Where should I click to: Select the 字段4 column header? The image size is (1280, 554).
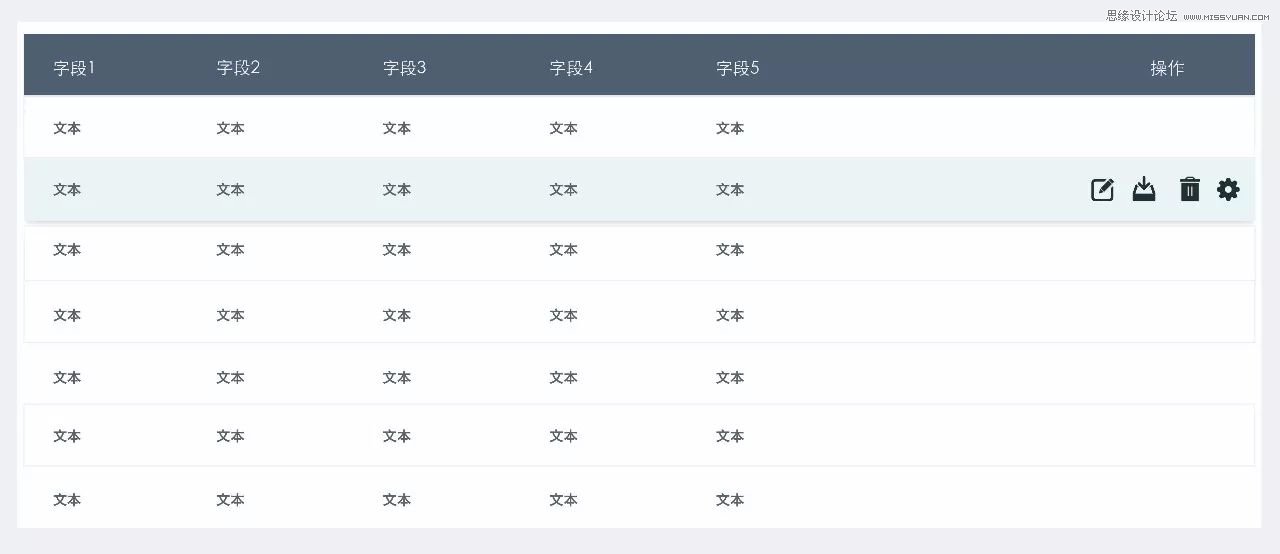(x=571, y=68)
